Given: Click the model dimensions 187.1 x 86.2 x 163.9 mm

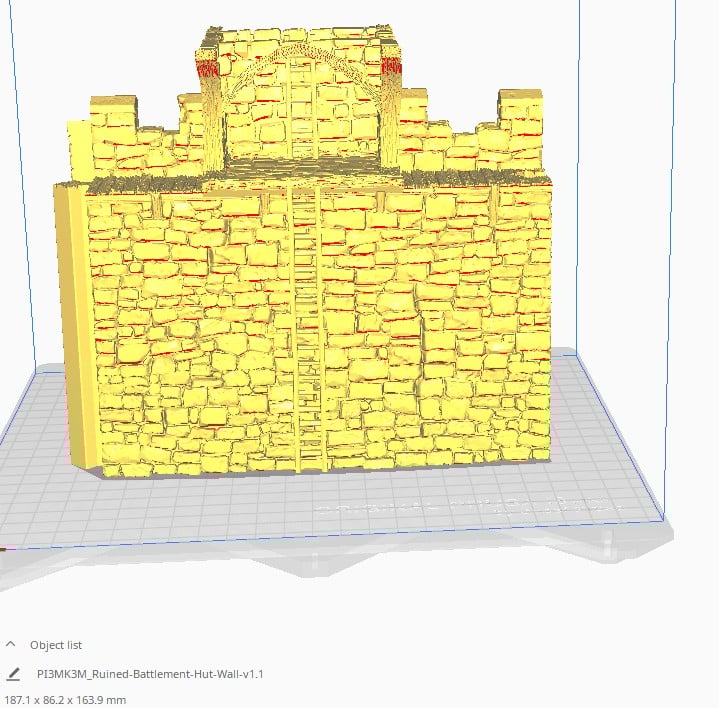Looking at the screenshot, I should [66, 700].
